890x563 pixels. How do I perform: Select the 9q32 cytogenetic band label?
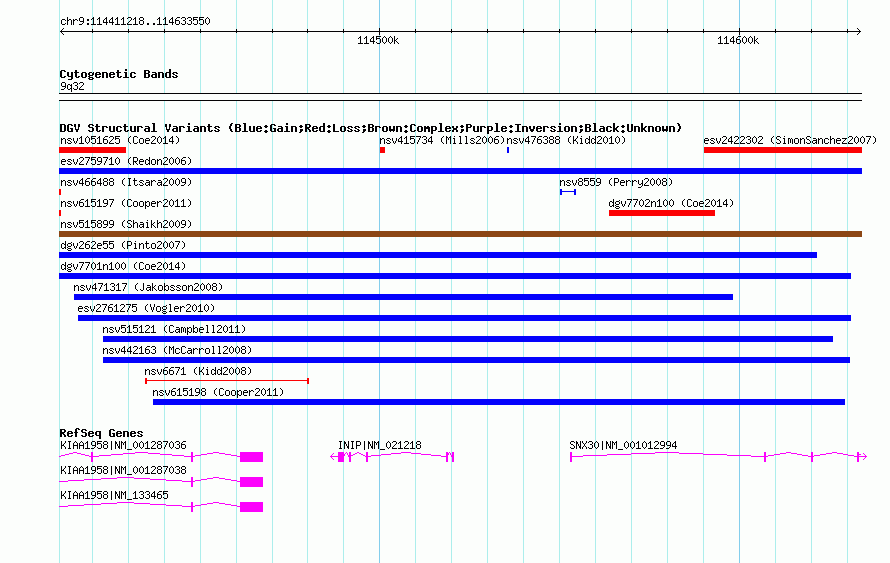click(x=72, y=86)
